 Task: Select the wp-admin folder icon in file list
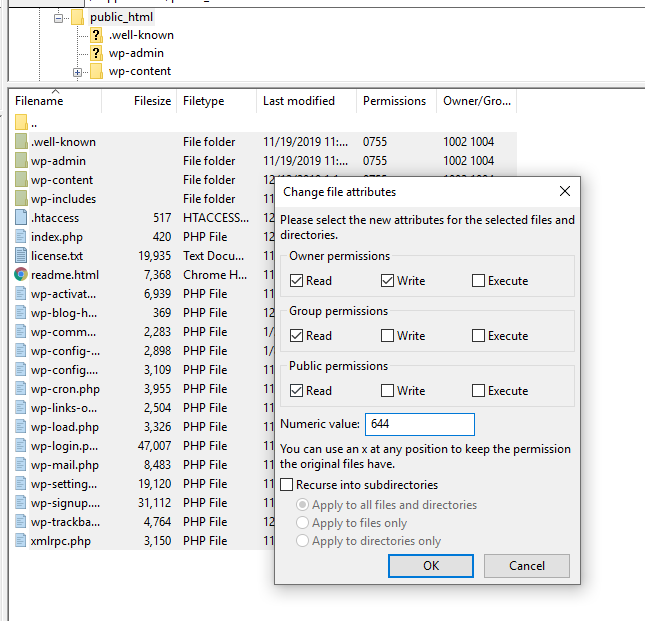coord(22,161)
